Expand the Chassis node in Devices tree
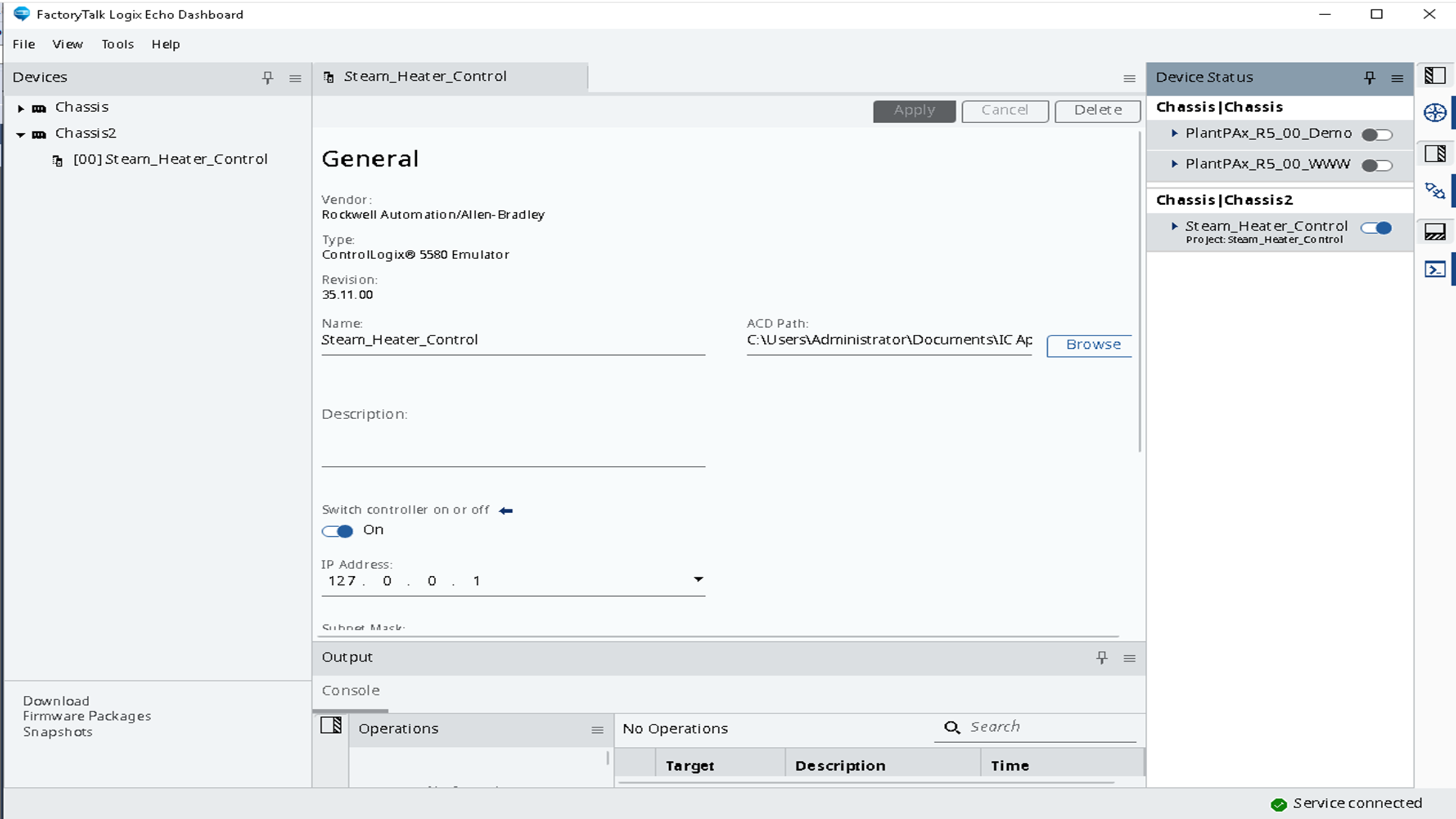Image resolution: width=1456 pixels, height=819 pixels. tap(21, 109)
